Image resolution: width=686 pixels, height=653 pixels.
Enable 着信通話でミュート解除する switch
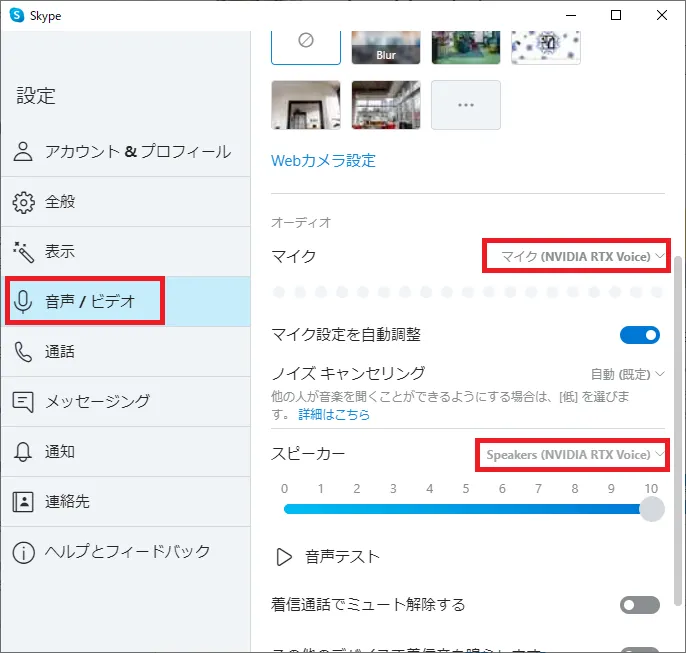tap(640, 605)
